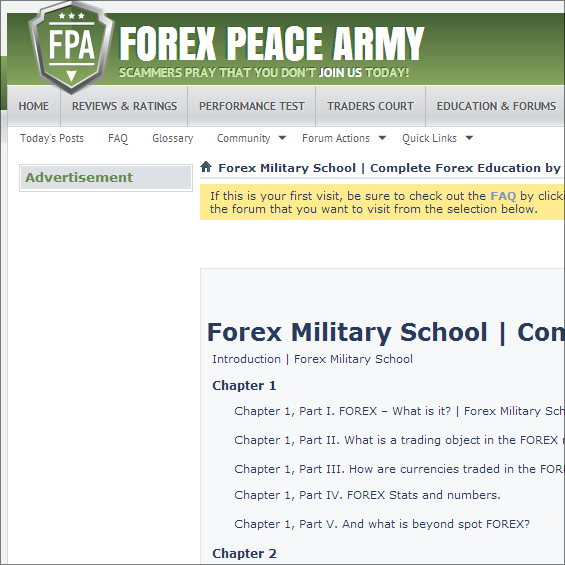This screenshot has height=565, width=565.
Task: Open breadcrumb Forex Military School title
Action: [391, 168]
